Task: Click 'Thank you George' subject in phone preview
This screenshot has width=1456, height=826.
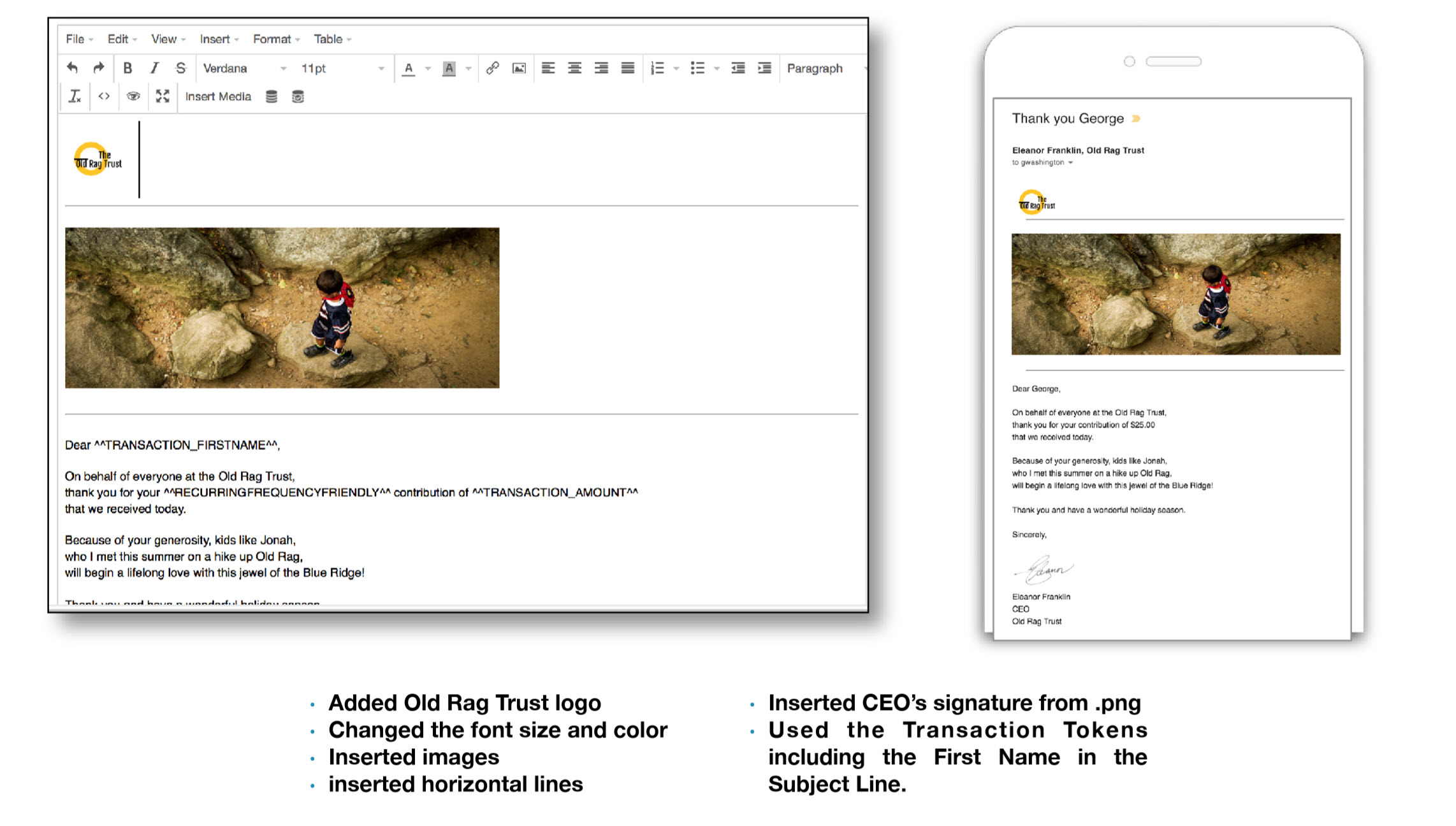Action: [x=1068, y=119]
